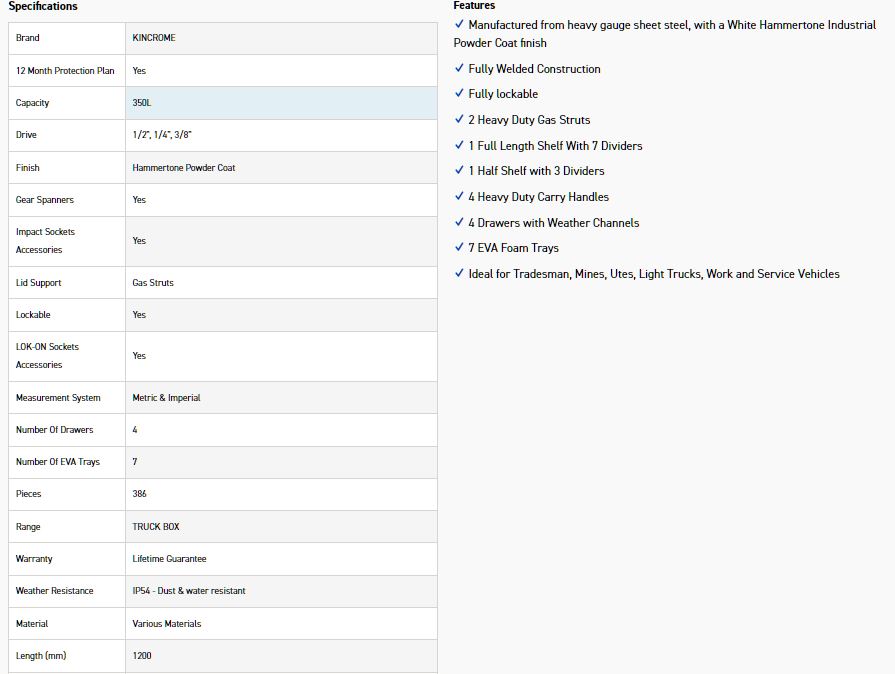Screen dimensions: 895x674
Task: Click the Specifications heading
Action: (43, 7)
